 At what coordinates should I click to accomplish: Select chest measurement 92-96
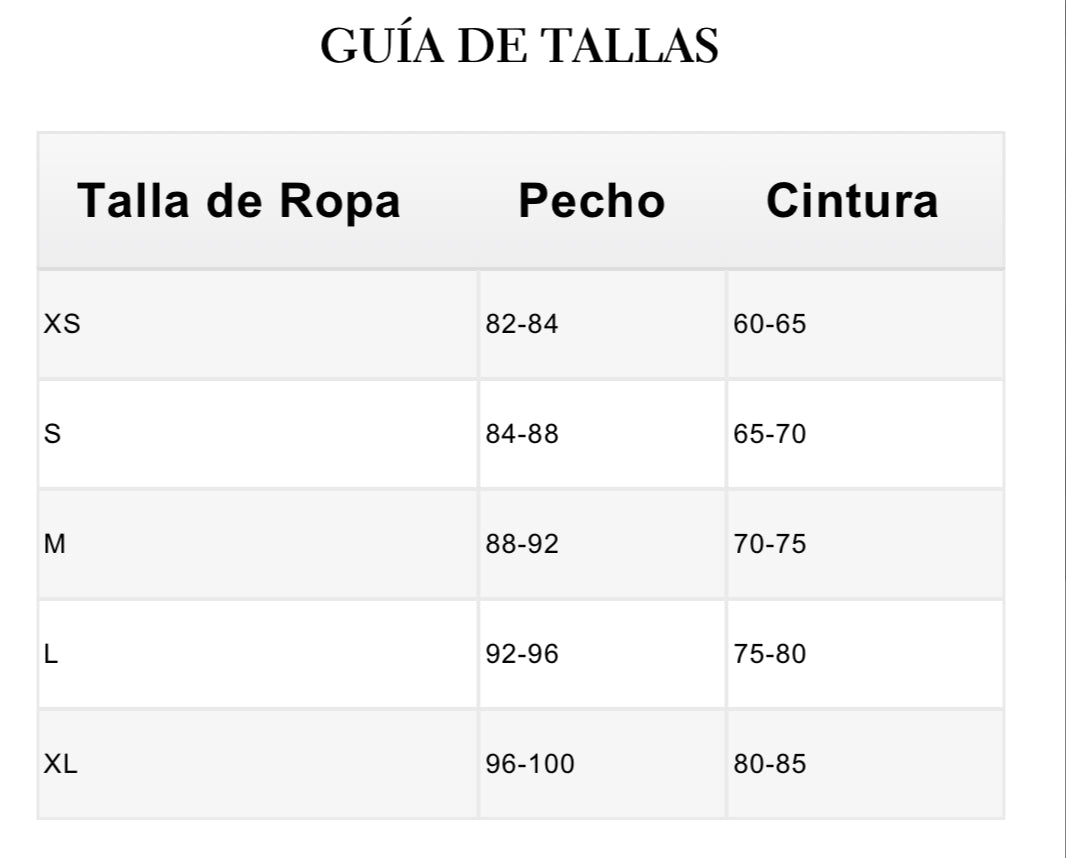pyautogui.click(x=522, y=655)
